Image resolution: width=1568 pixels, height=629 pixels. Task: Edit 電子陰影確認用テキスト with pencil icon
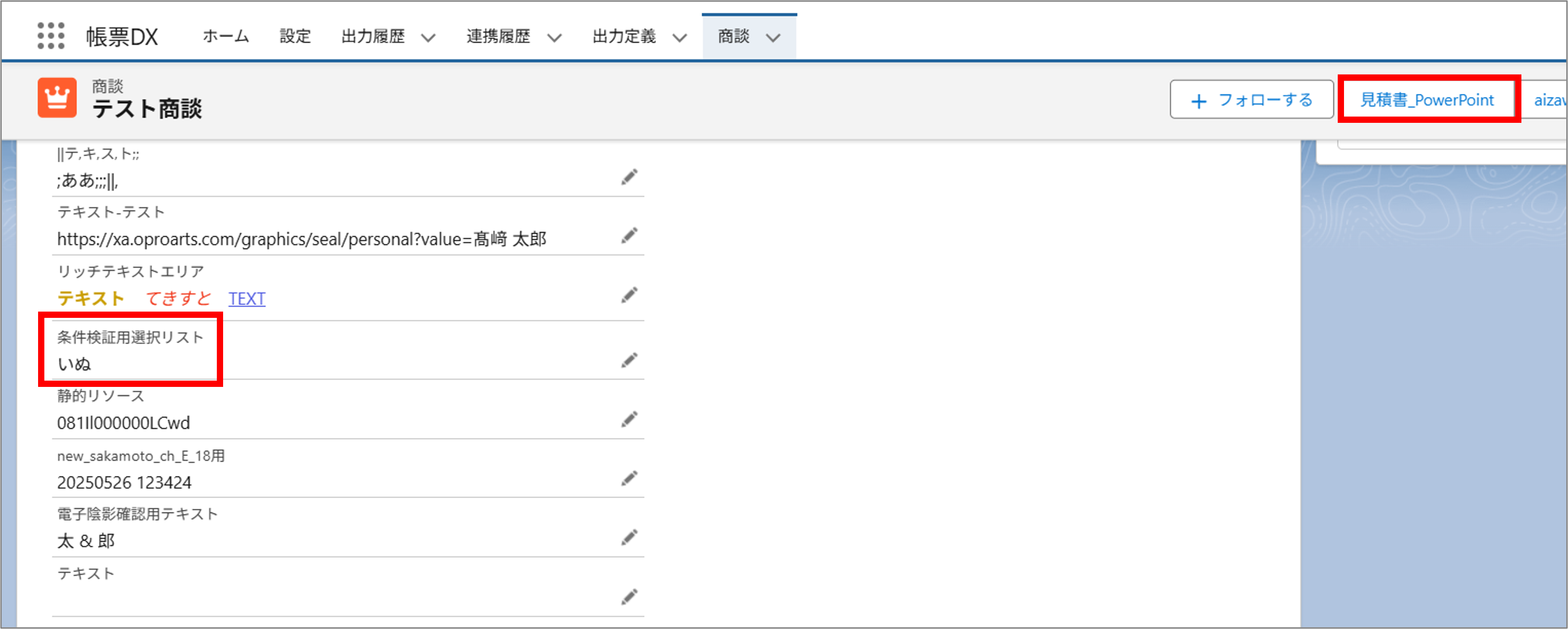coord(629,538)
